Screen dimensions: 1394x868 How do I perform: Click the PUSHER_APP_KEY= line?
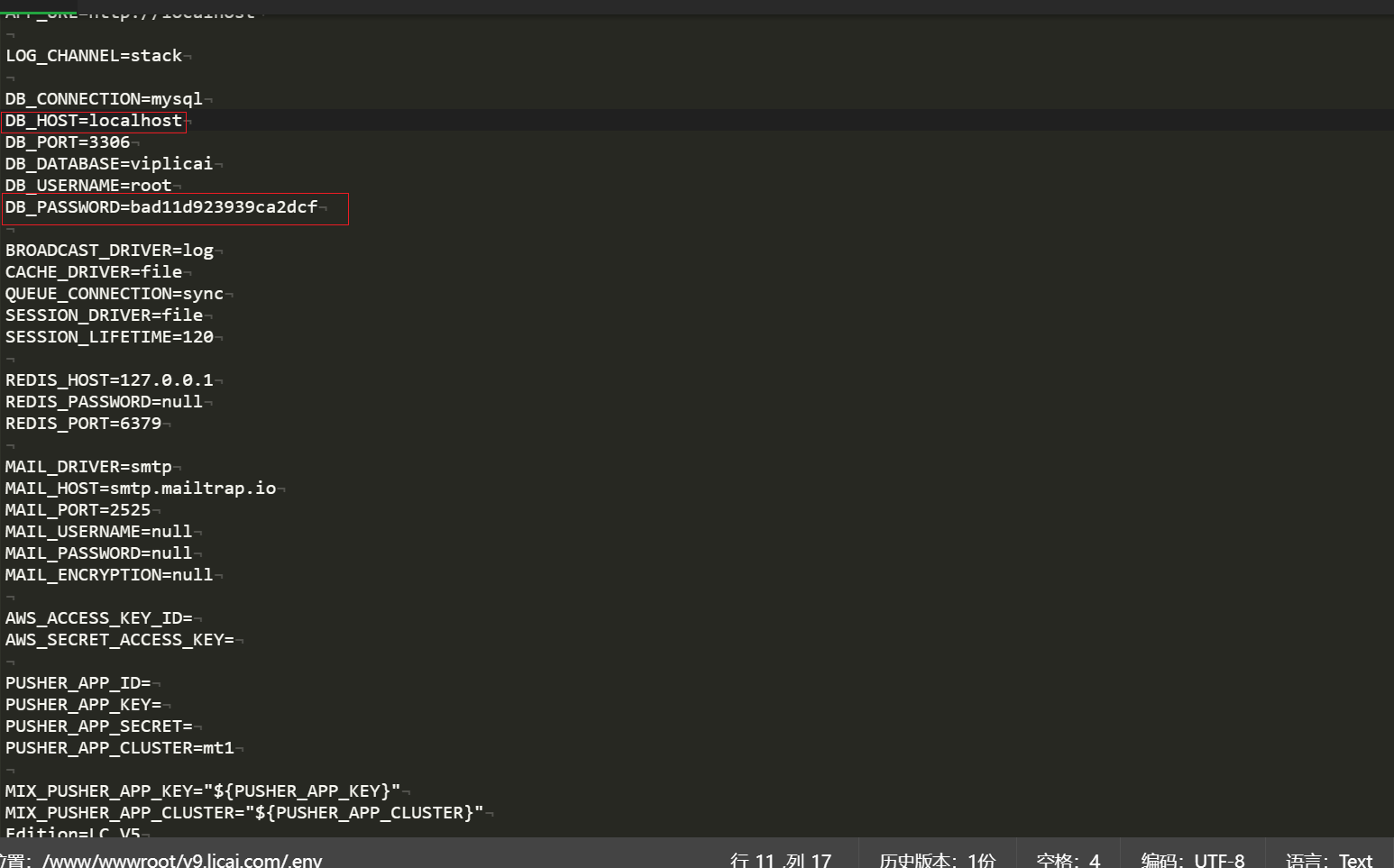click(x=83, y=705)
